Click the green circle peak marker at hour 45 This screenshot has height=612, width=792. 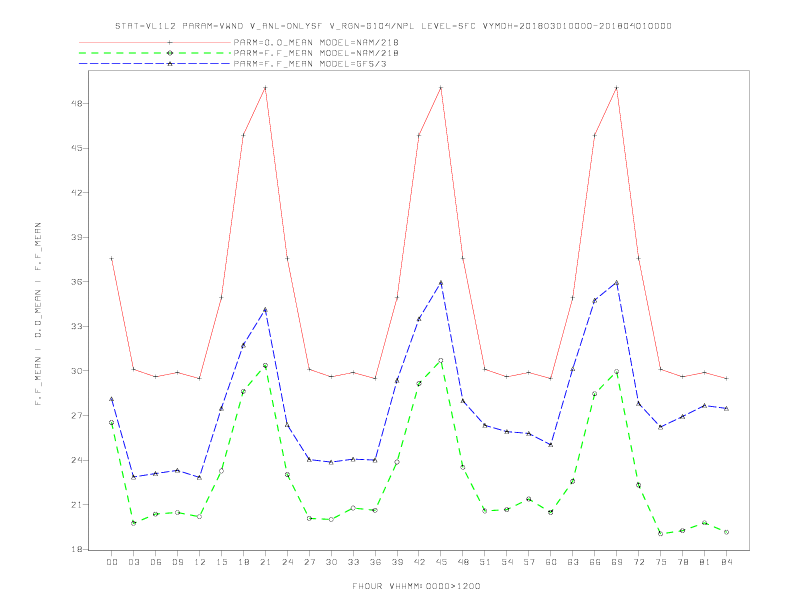[441, 361]
